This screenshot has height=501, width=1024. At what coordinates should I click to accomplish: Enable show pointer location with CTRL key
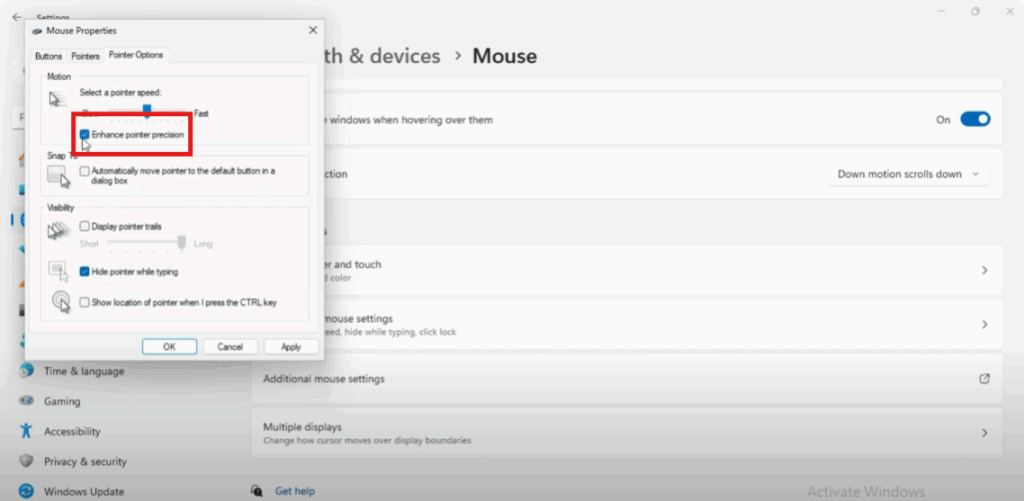[x=84, y=302]
